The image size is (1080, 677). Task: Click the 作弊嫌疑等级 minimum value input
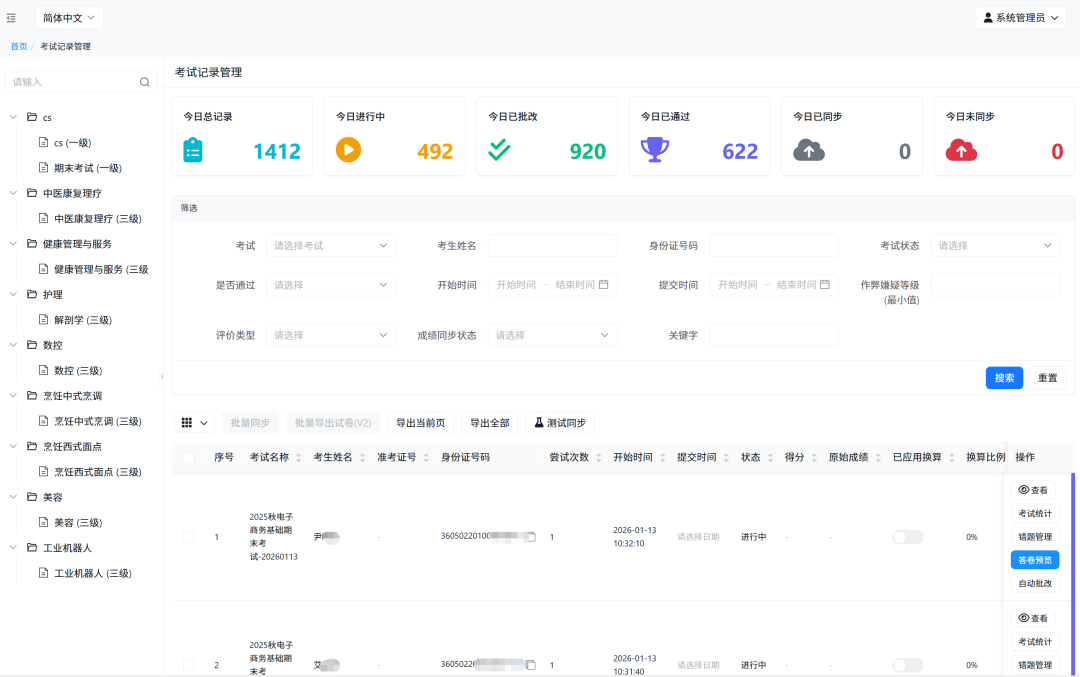pos(995,284)
